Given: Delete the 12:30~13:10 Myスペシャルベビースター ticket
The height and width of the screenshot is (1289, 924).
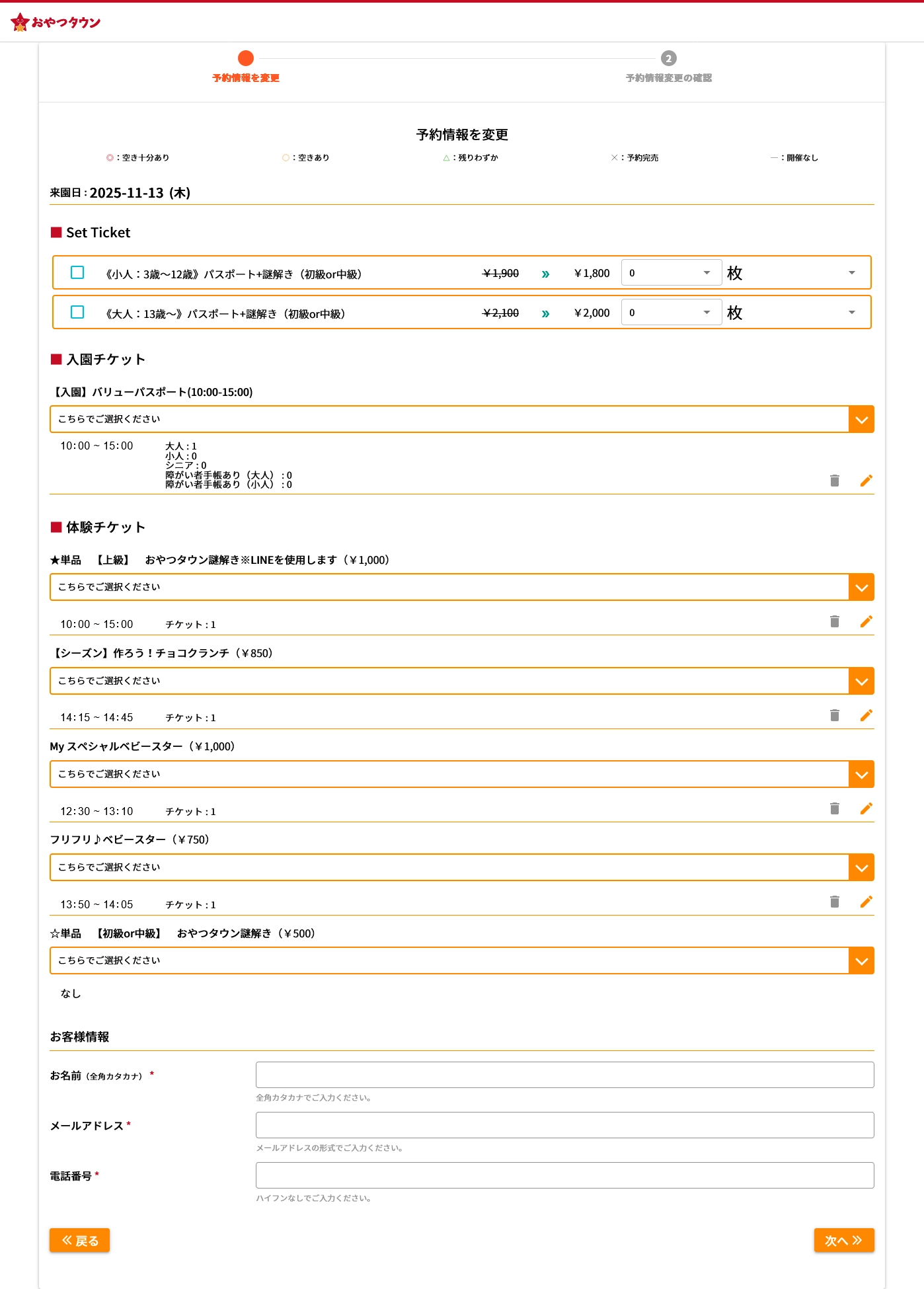Looking at the screenshot, I should (x=834, y=808).
